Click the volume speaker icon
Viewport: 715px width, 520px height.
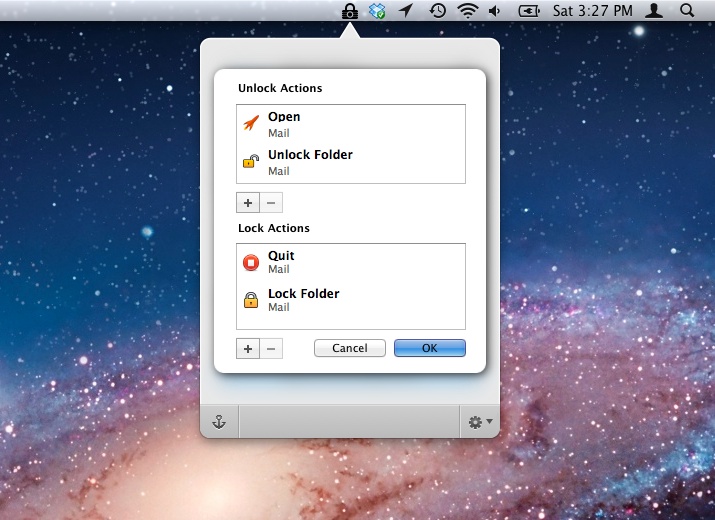[494, 10]
